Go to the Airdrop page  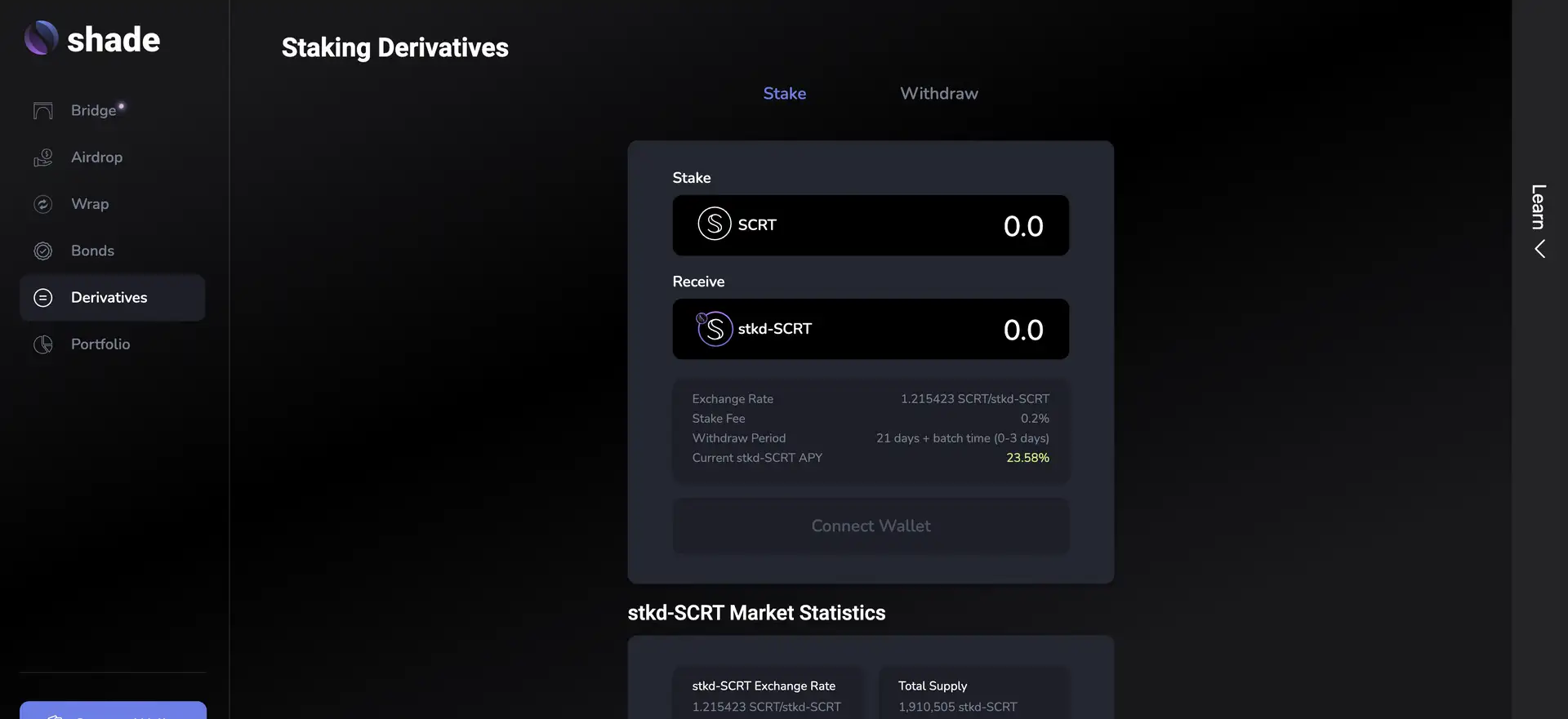coord(96,158)
